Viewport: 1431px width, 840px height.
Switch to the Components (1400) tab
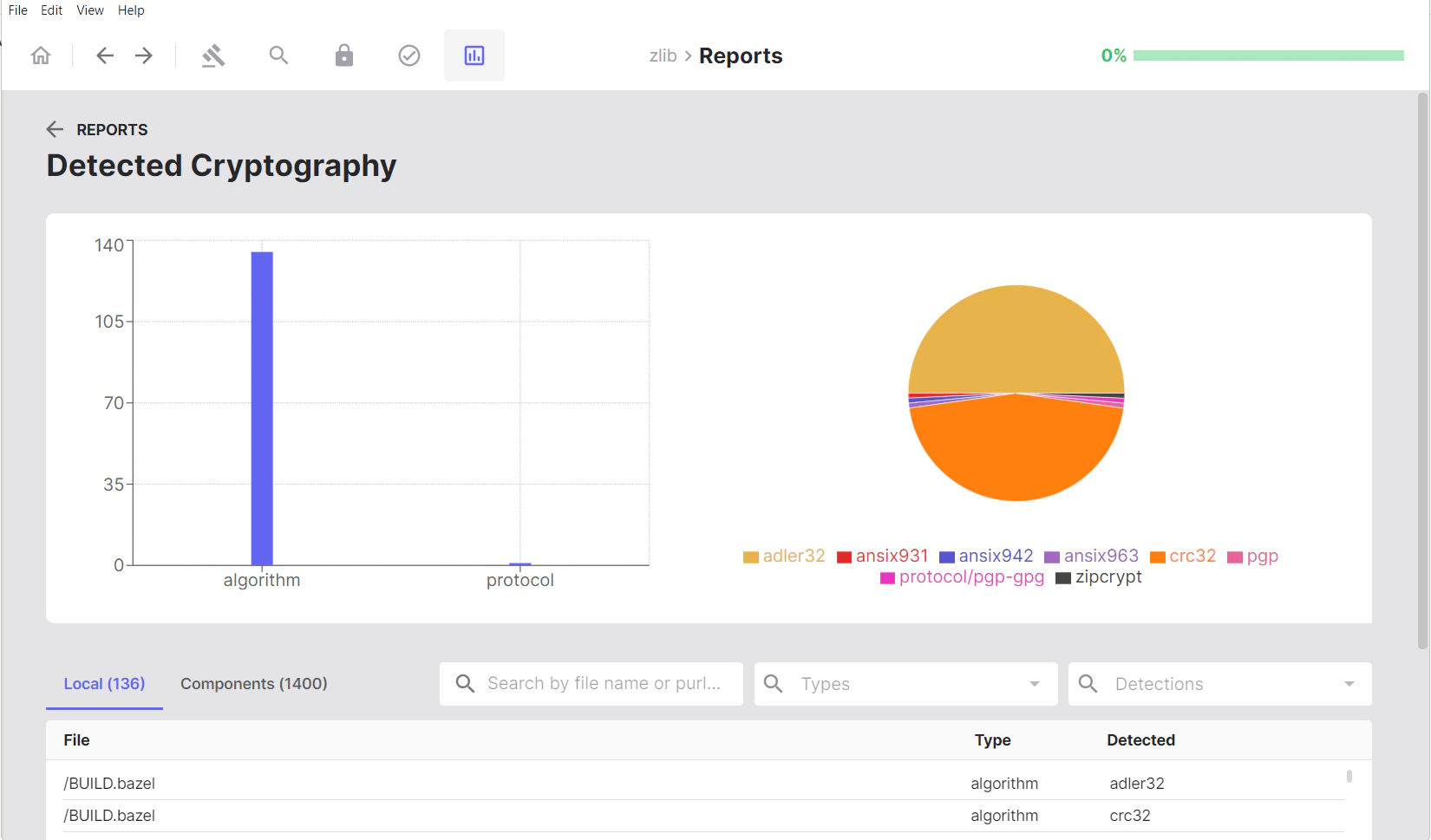tap(254, 684)
